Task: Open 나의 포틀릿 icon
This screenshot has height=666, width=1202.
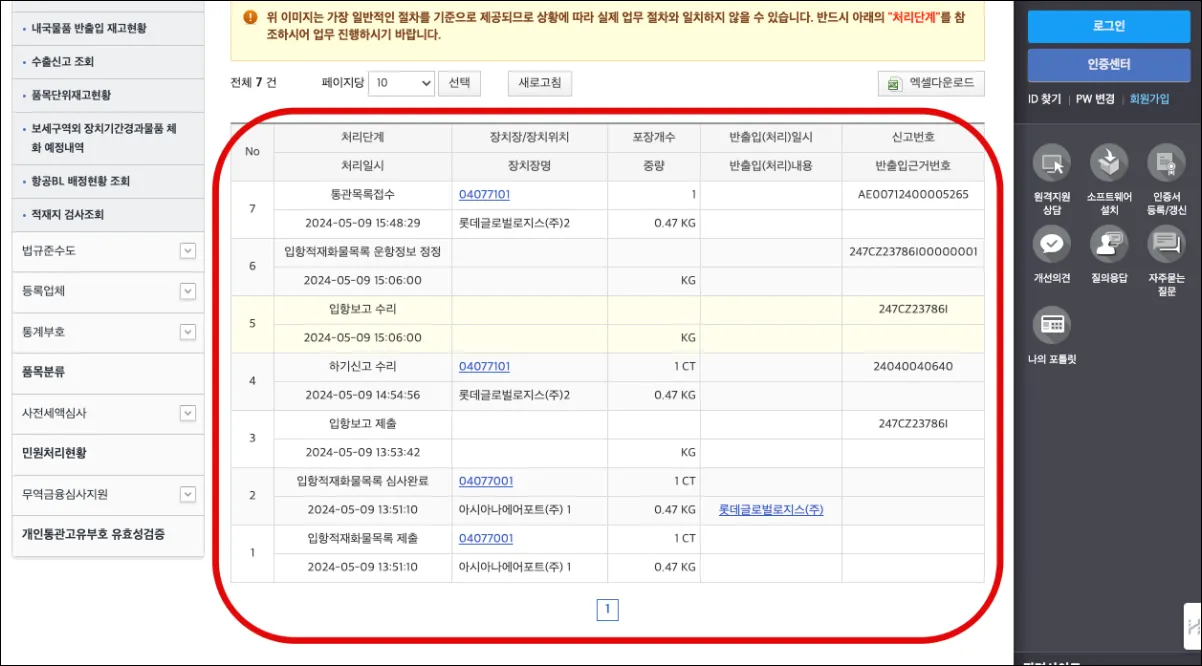Action: [1051, 324]
